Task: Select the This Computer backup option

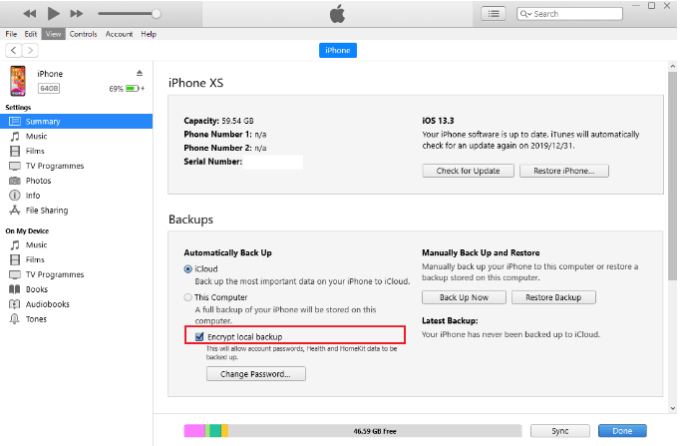Action: 188,297
